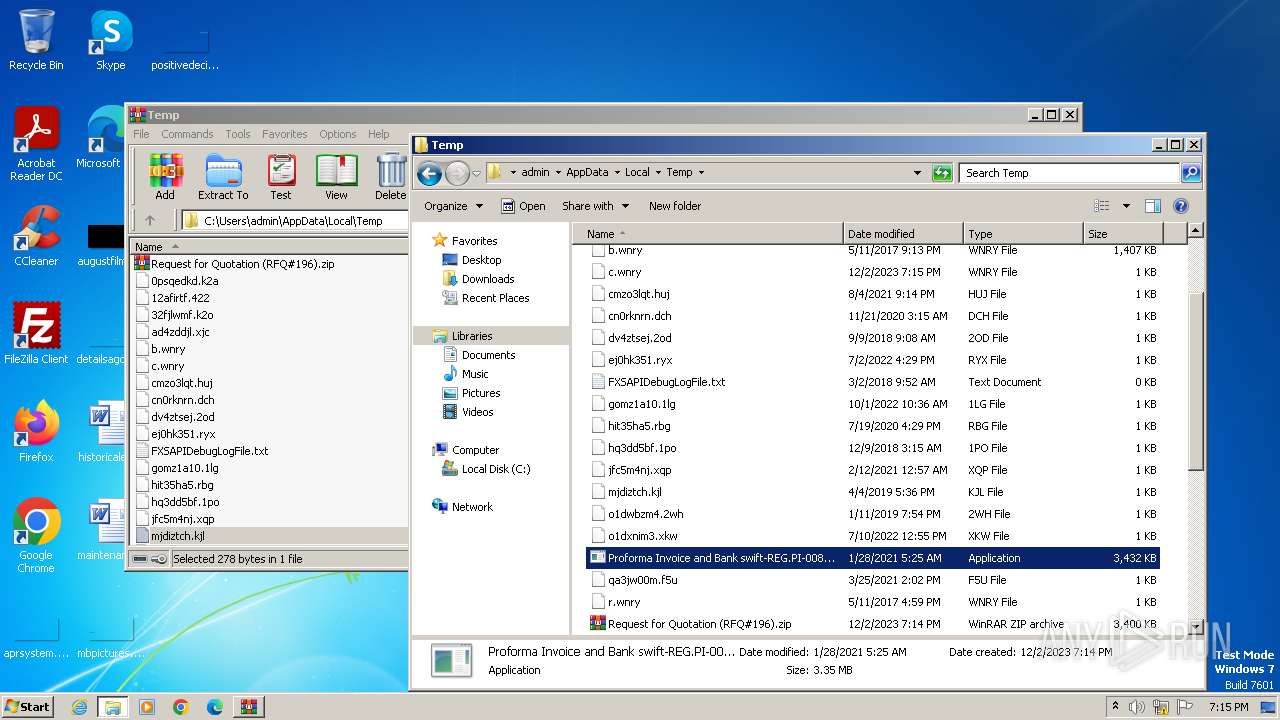Viewport: 1280px width, 720px height.
Task: Click WinRAR path address field
Action: click(296, 221)
